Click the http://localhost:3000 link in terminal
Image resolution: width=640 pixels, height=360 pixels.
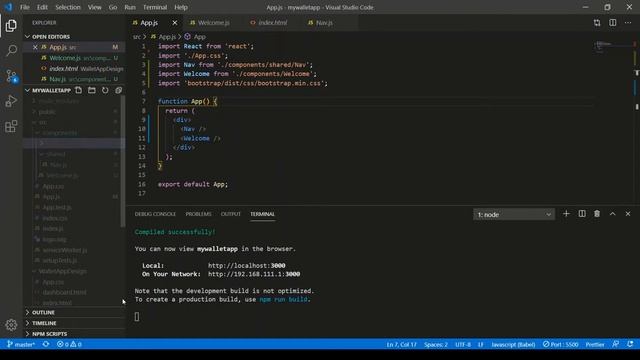247,265
